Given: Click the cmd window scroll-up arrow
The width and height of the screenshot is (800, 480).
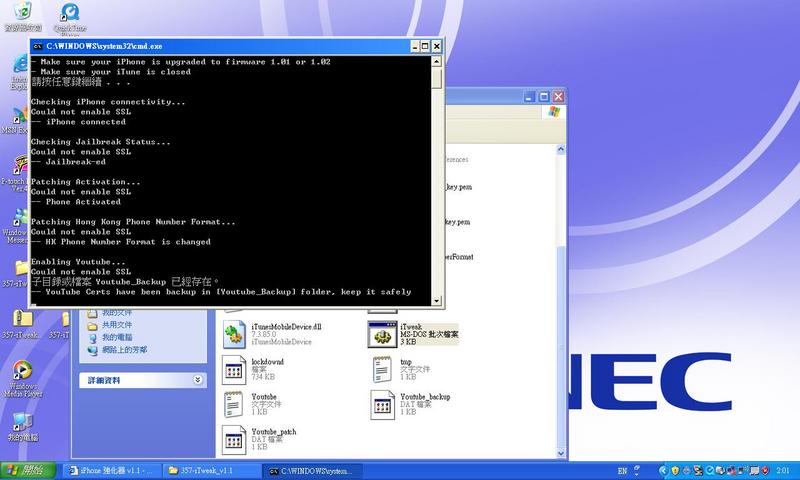Looking at the screenshot, I should pos(436,61).
